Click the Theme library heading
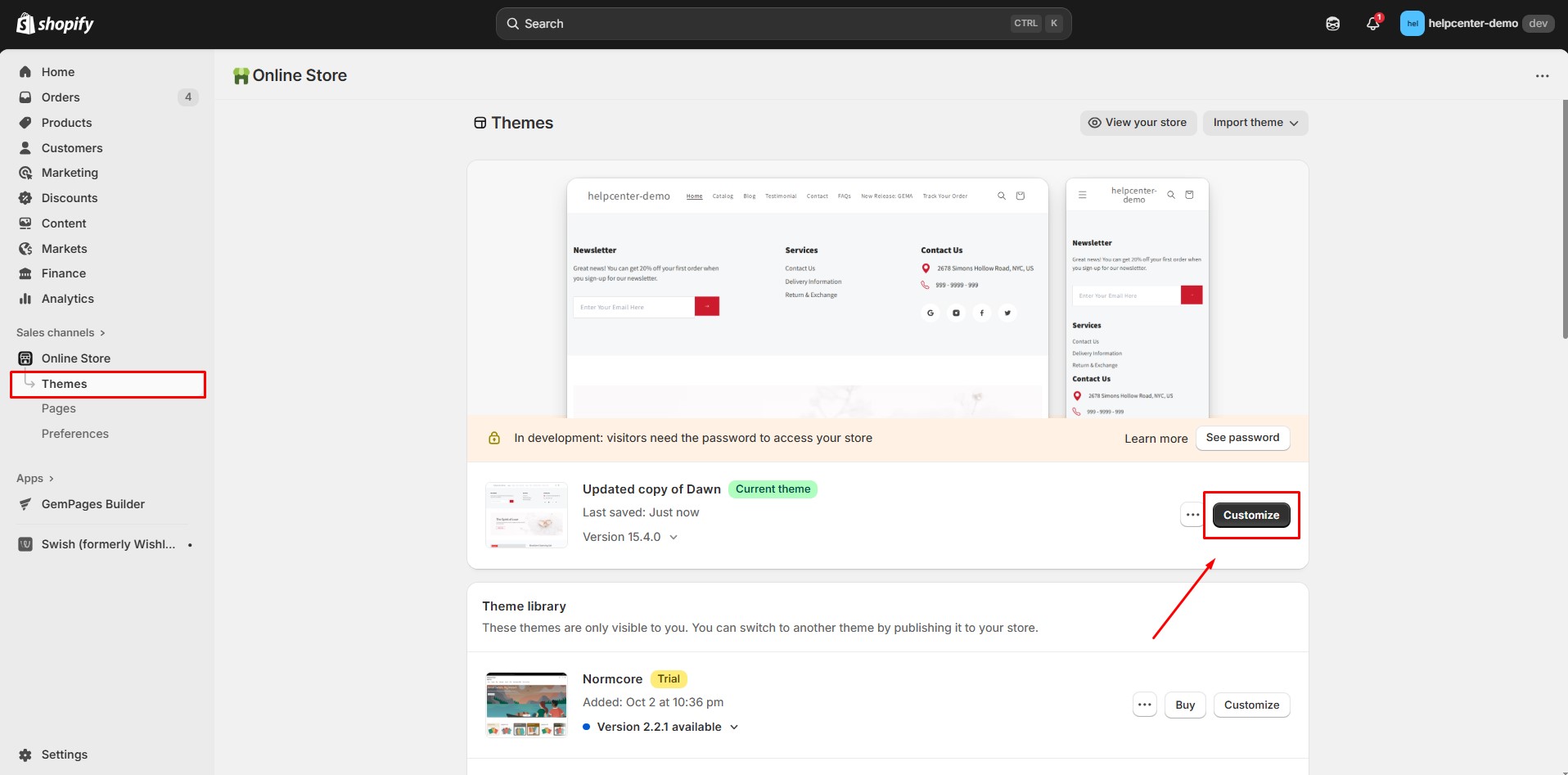This screenshot has width=1568, height=775. (x=524, y=606)
